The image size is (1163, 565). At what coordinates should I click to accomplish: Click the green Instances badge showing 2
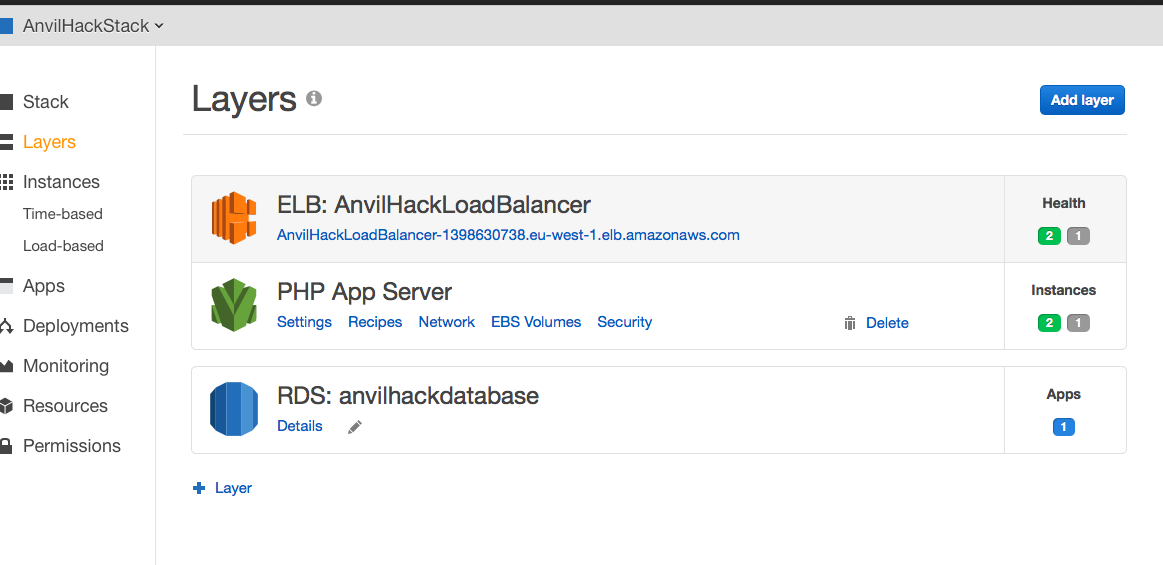(x=1050, y=323)
